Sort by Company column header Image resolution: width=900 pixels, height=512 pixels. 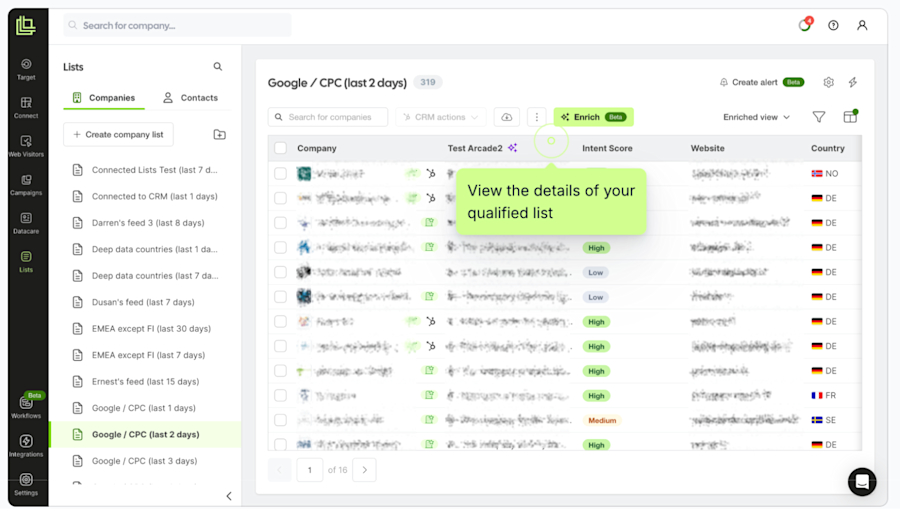pyautogui.click(x=317, y=148)
